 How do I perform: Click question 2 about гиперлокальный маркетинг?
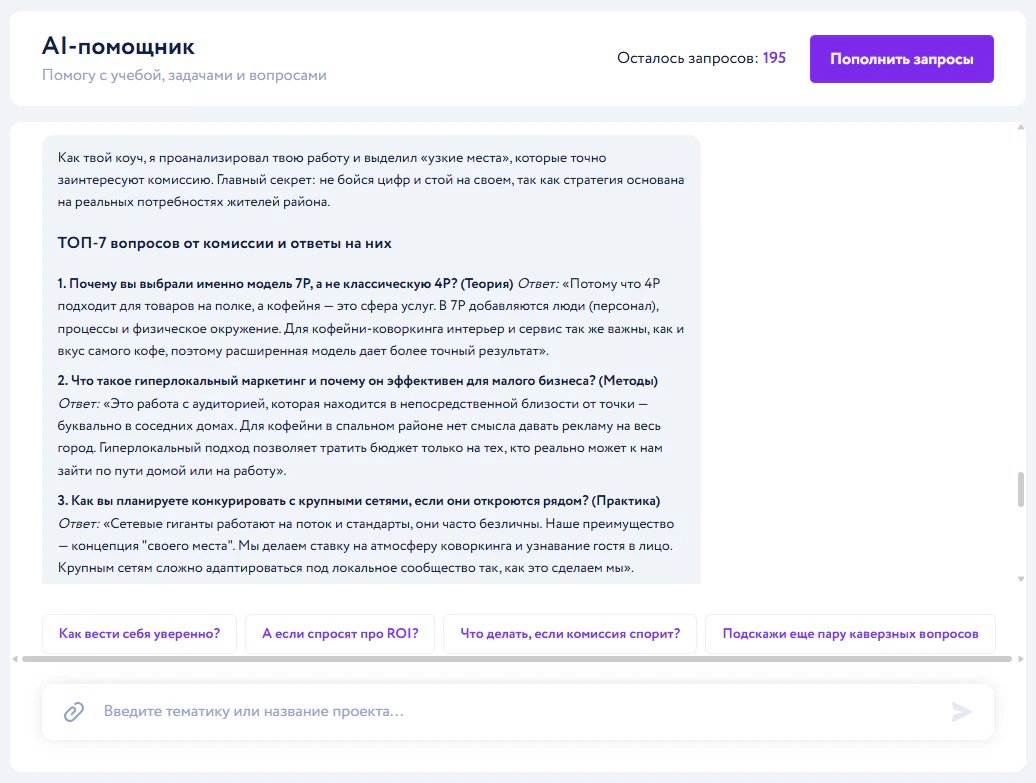click(357, 381)
